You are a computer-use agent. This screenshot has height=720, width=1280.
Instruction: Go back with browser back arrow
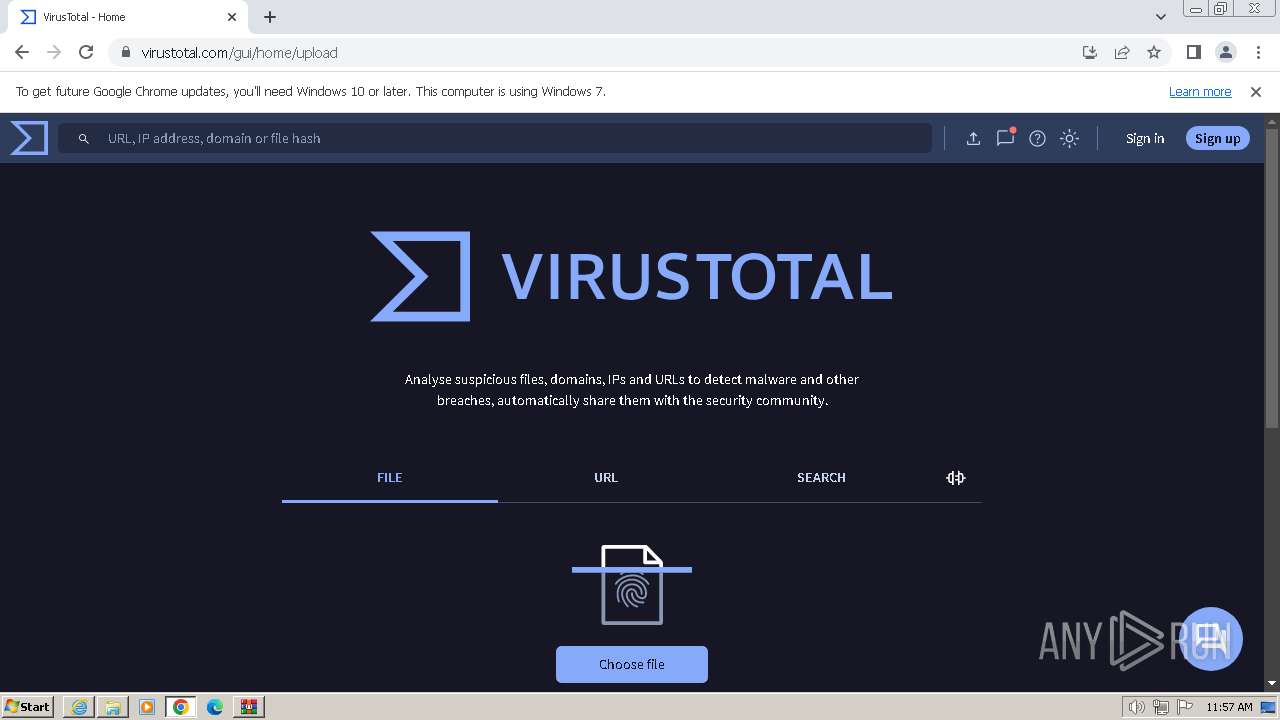click(x=22, y=52)
